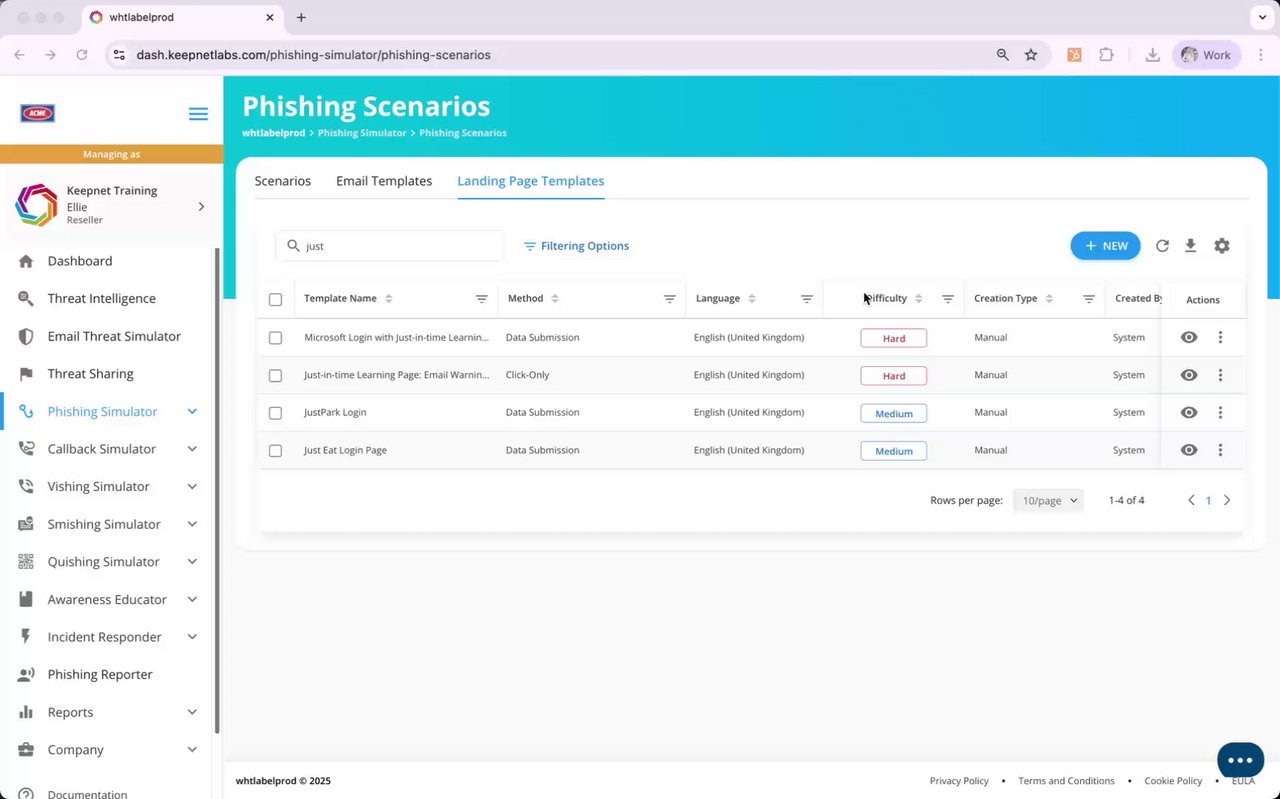Viewport: 1280px width, 799px height.
Task: Open the rows per page dropdown
Action: coord(1048,500)
